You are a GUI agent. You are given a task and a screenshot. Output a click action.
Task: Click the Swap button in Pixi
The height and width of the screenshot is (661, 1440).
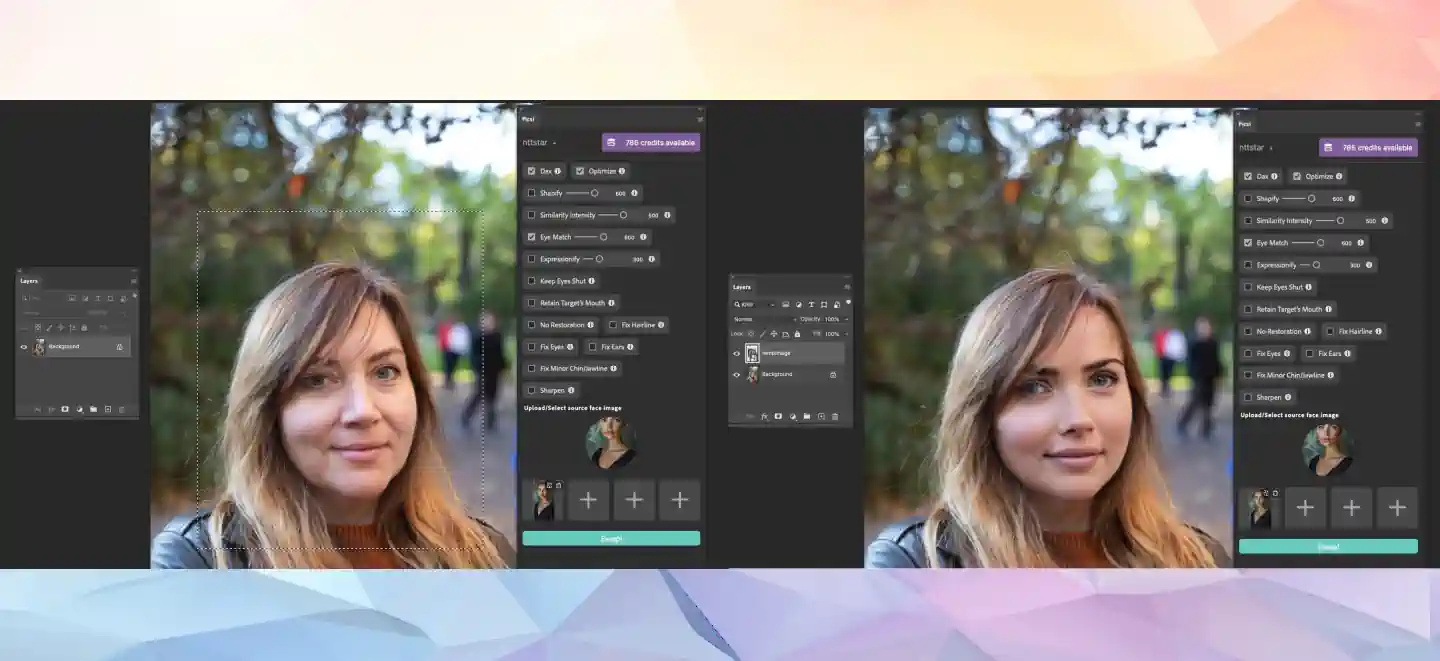[610, 537]
